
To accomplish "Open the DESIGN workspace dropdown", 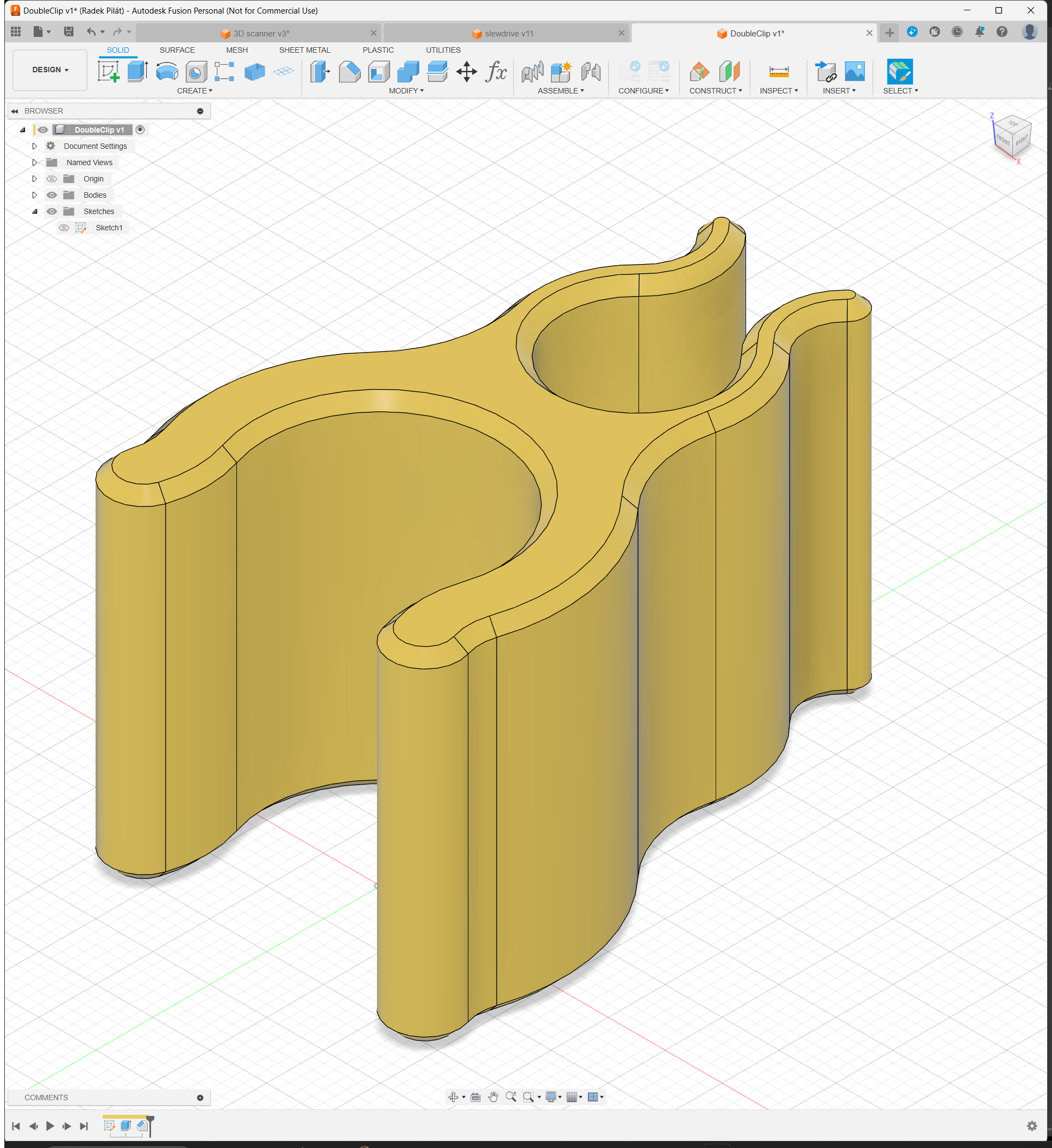I will pyautogui.click(x=50, y=70).
